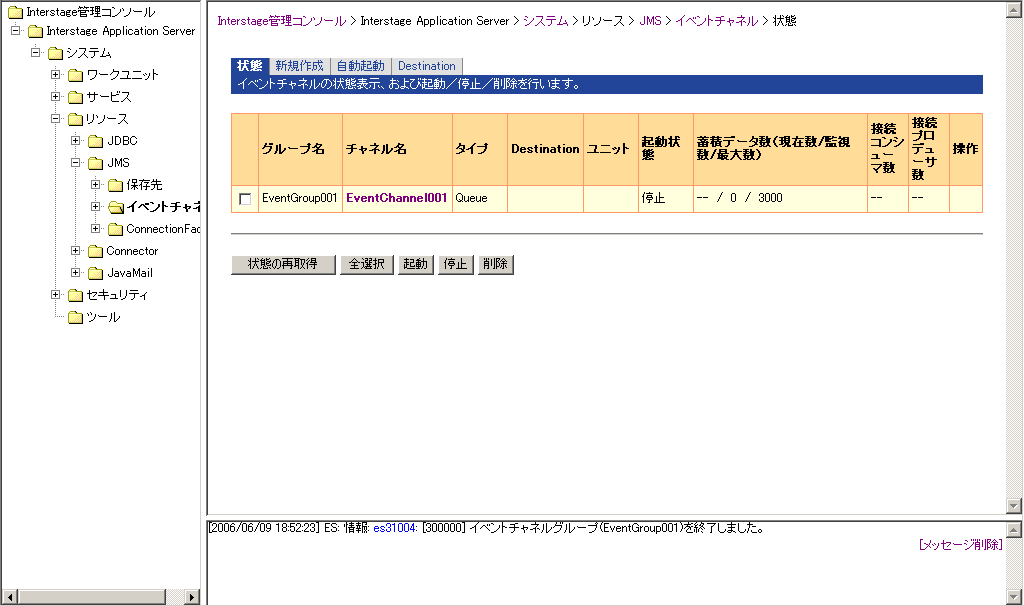Collapse the リソース tree node

click(x=56, y=118)
